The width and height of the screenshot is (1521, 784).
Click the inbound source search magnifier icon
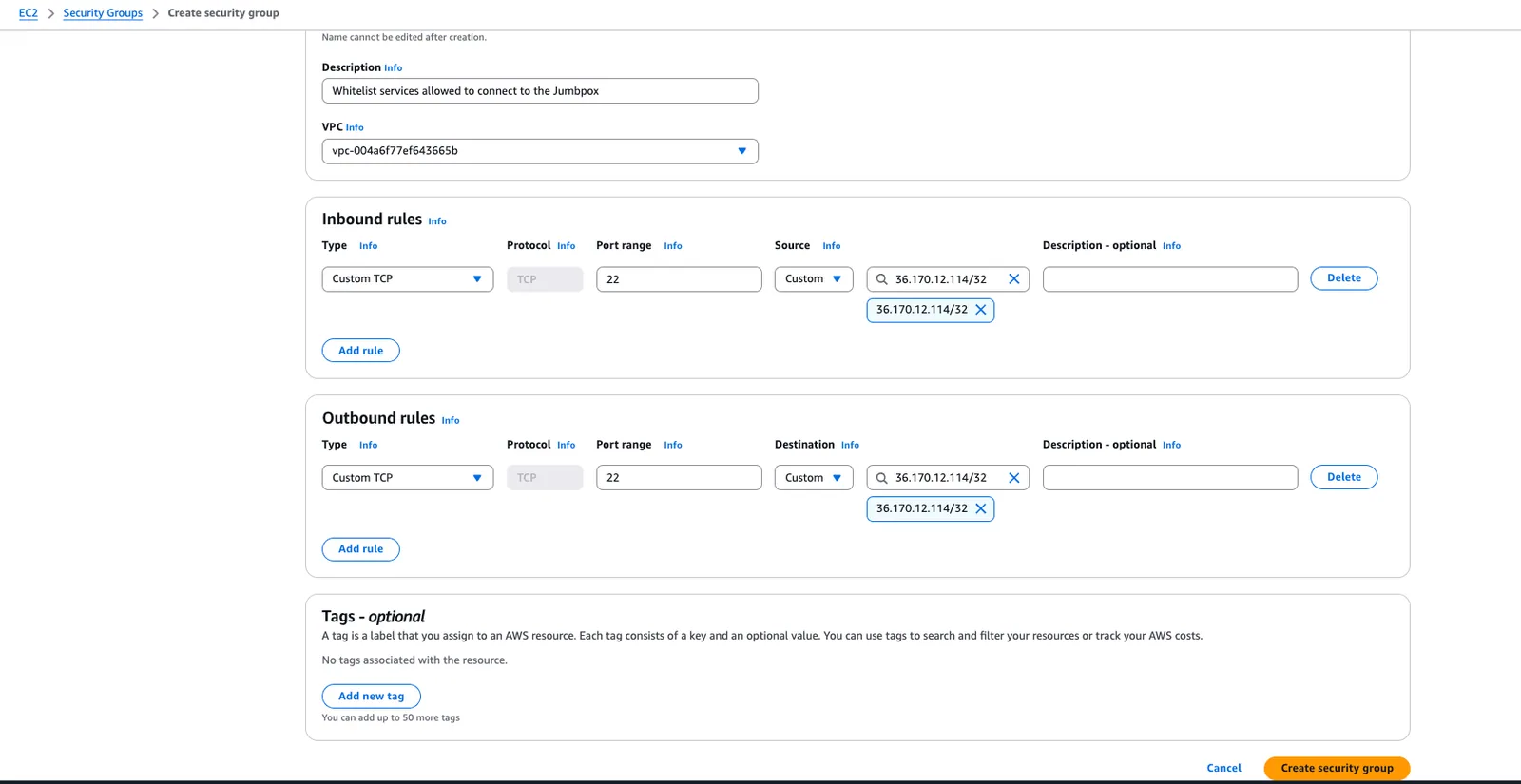pyautogui.click(x=881, y=279)
